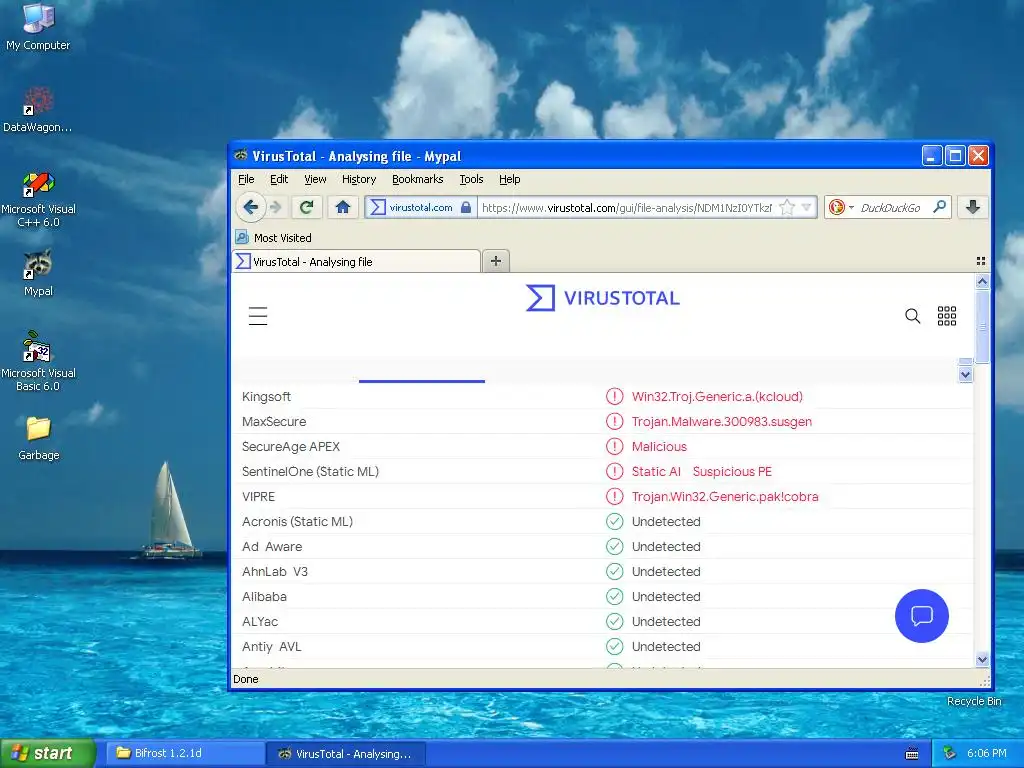Click Trojan.Win32.Generic.pak!cobra result

[x=725, y=496]
